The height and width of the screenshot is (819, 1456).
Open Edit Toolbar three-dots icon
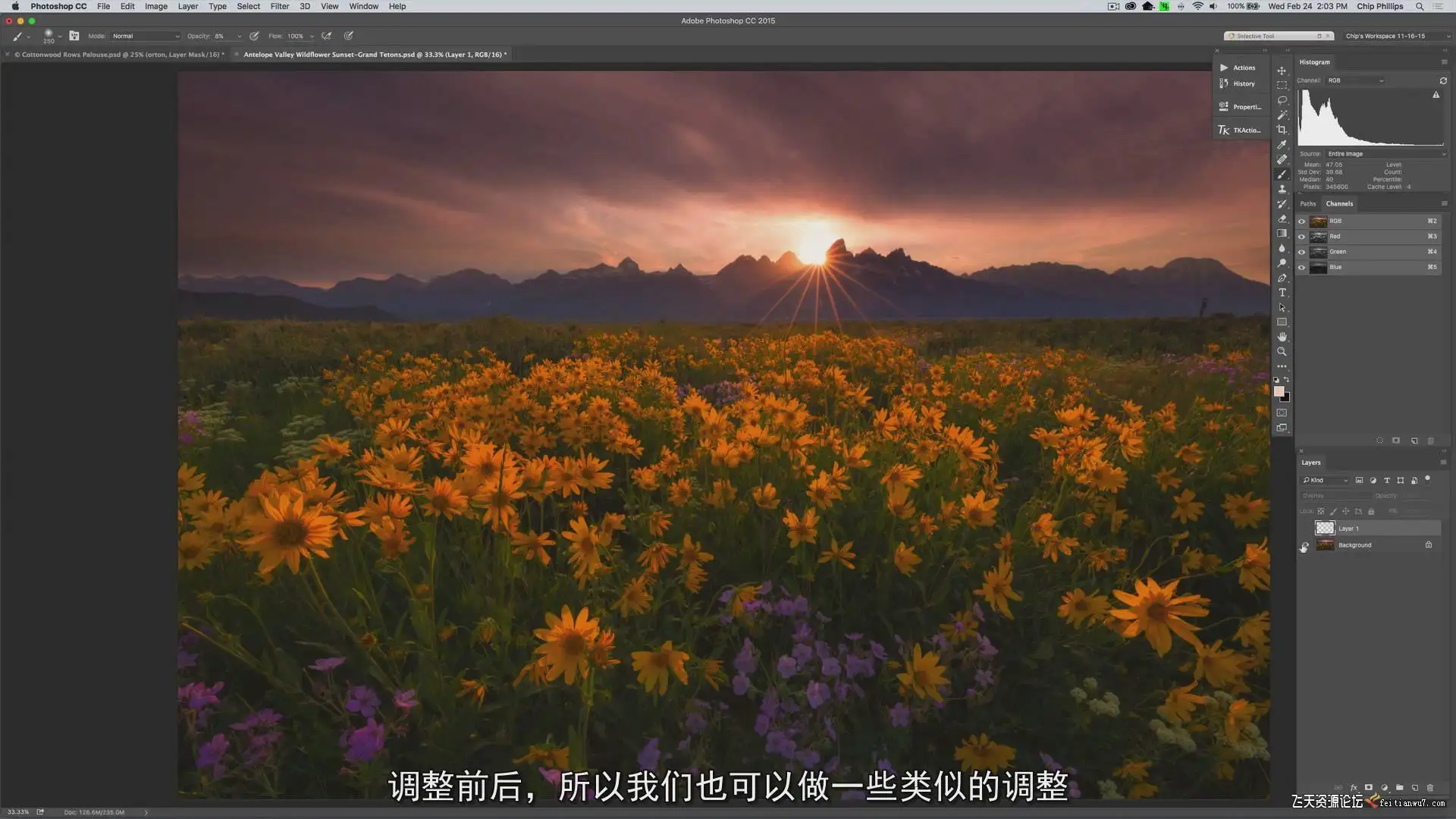pyautogui.click(x=1282, y=366)
